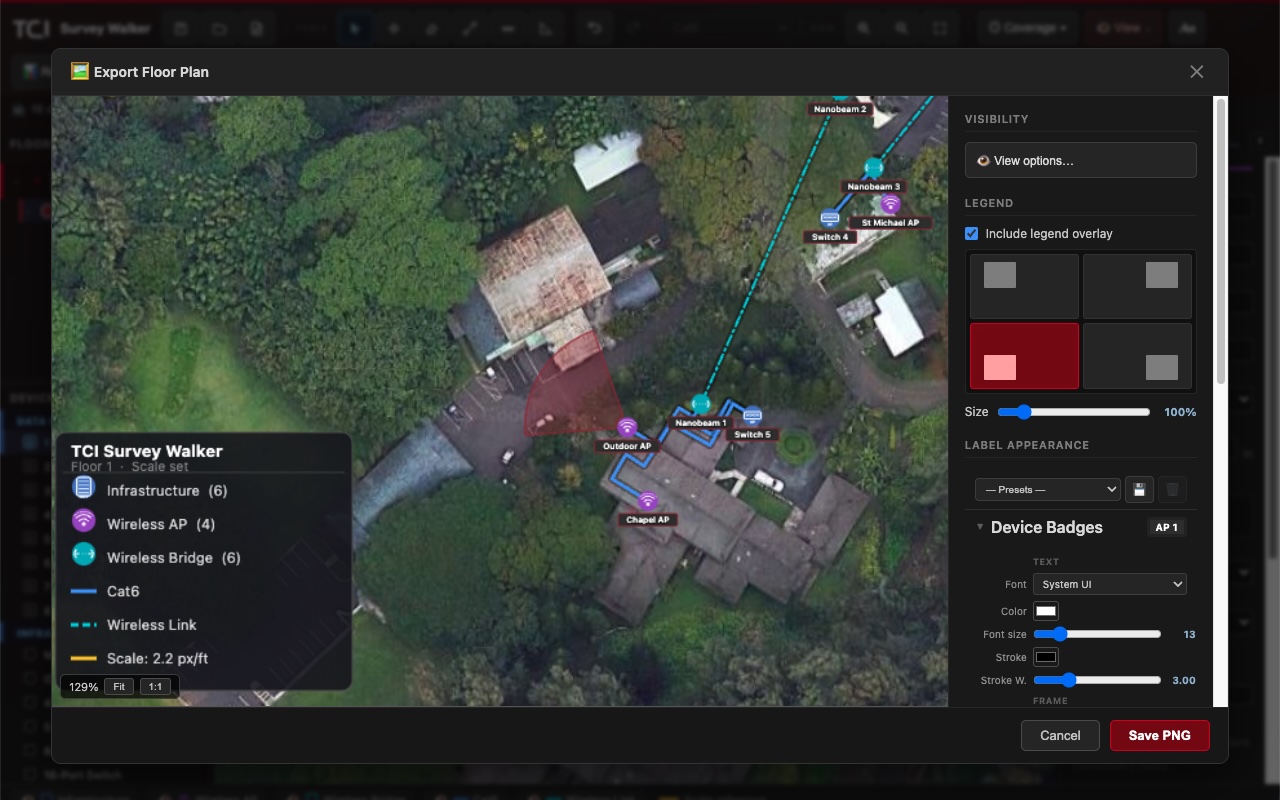Adjust the legend Size slider
This screenshot has width=1280, height=800.
(1073, 412)
